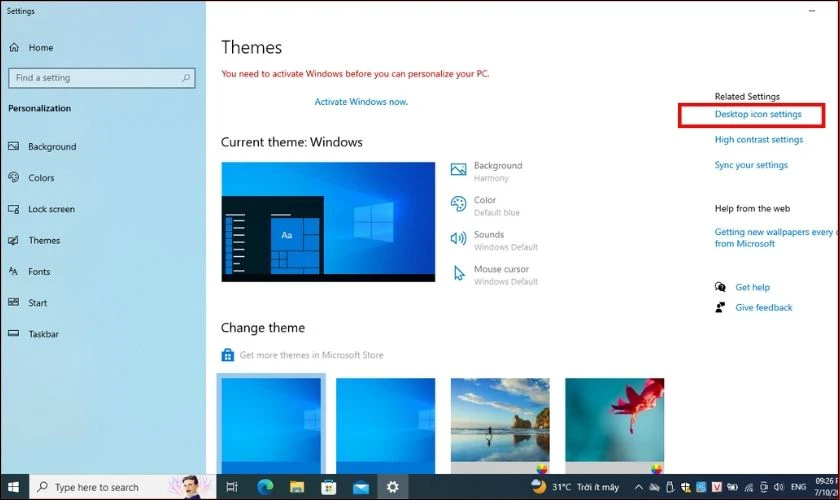Open the Colors personalization page

pos(32,177)
